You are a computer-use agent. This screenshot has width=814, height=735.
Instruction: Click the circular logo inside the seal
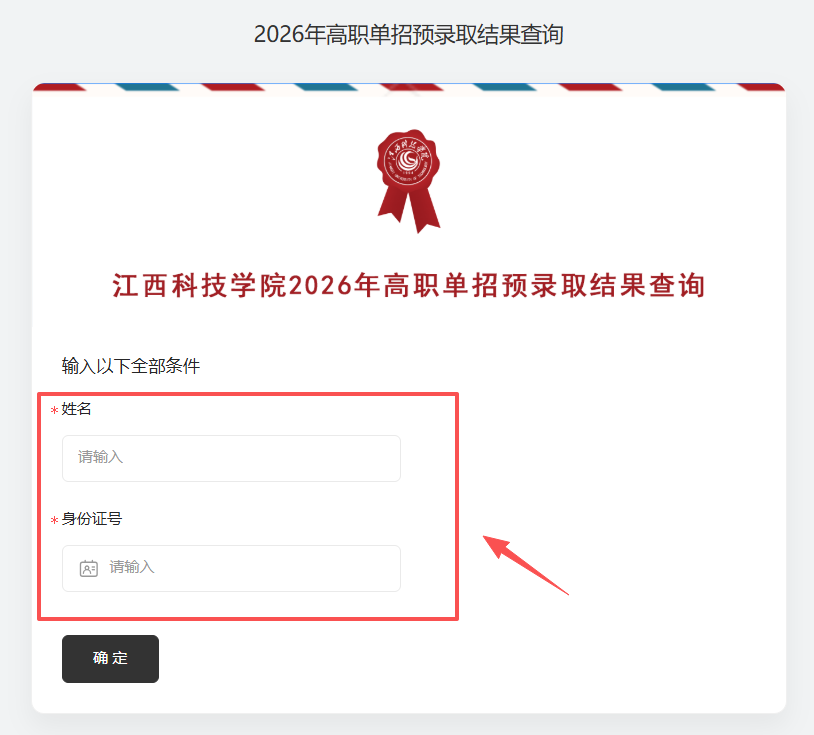tap(408, 159)
